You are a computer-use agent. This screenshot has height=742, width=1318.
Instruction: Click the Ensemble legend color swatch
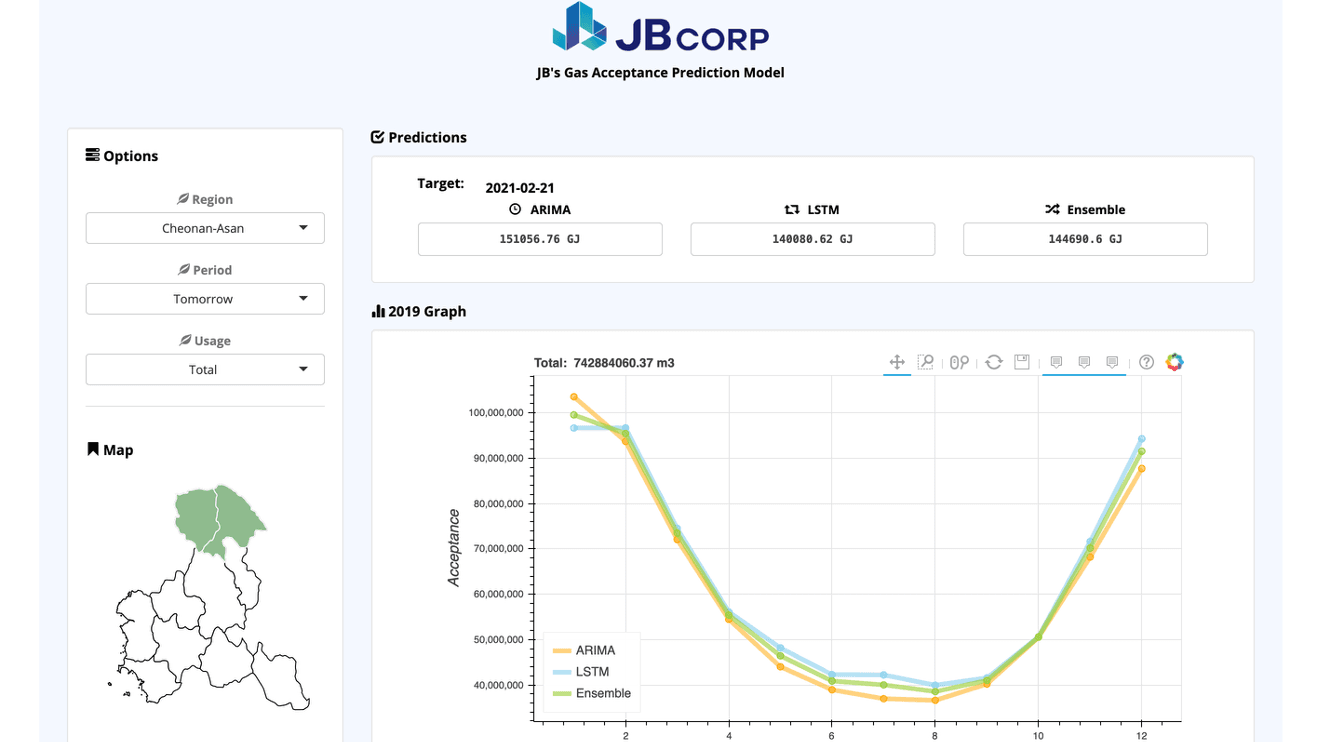tap(560, 694)
